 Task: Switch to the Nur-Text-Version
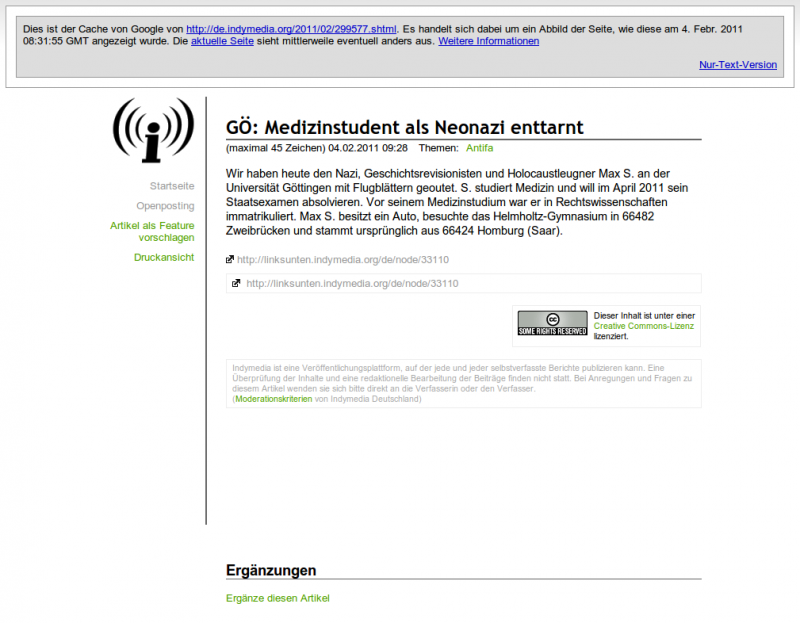click(x=737, y=65)
